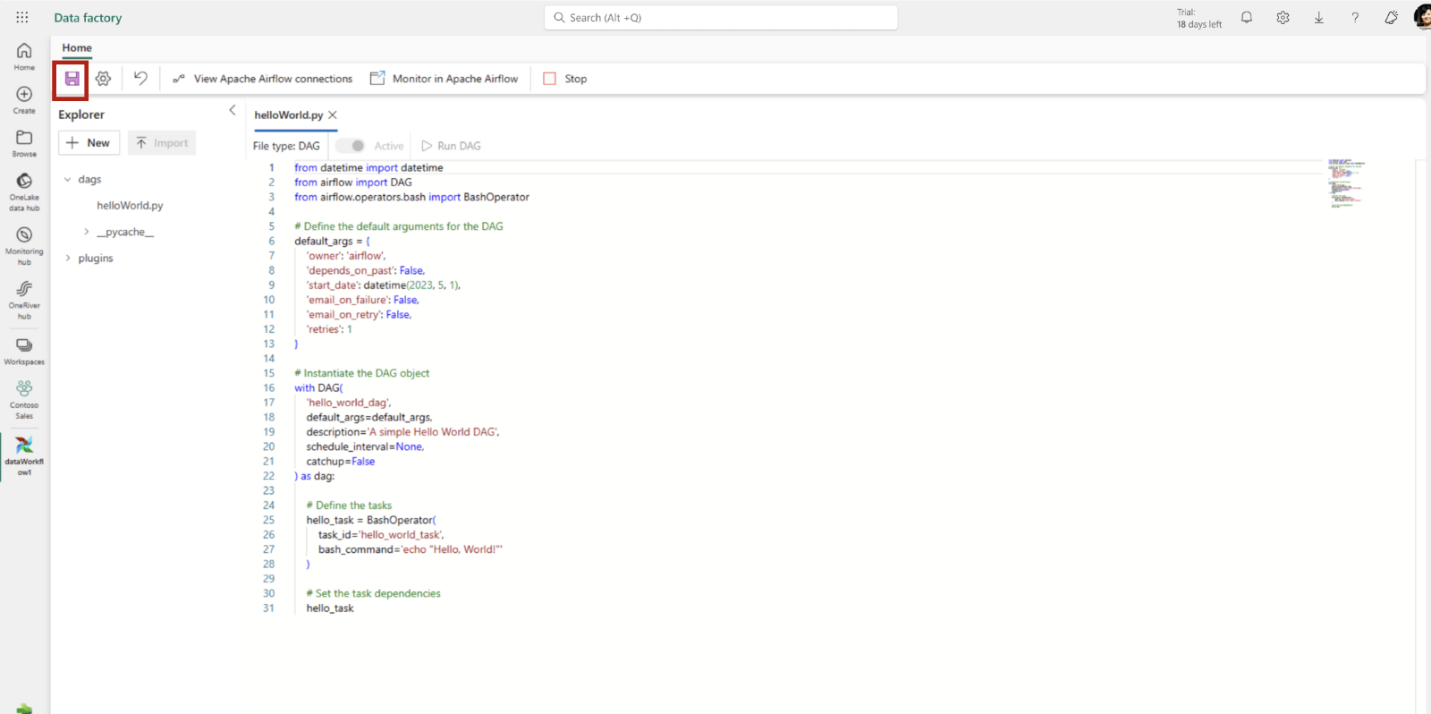This screenshot has width=1431, height=714.
Task: Click the Explorer panel heading
Action: [81, 115]
